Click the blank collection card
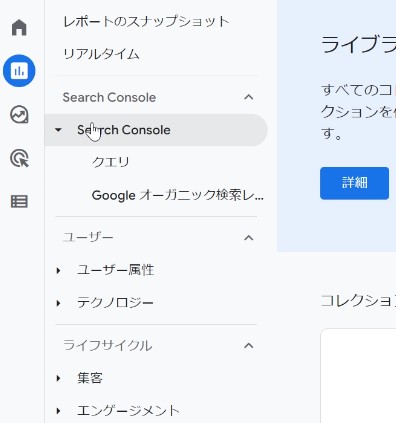 (x=358, y=376)
